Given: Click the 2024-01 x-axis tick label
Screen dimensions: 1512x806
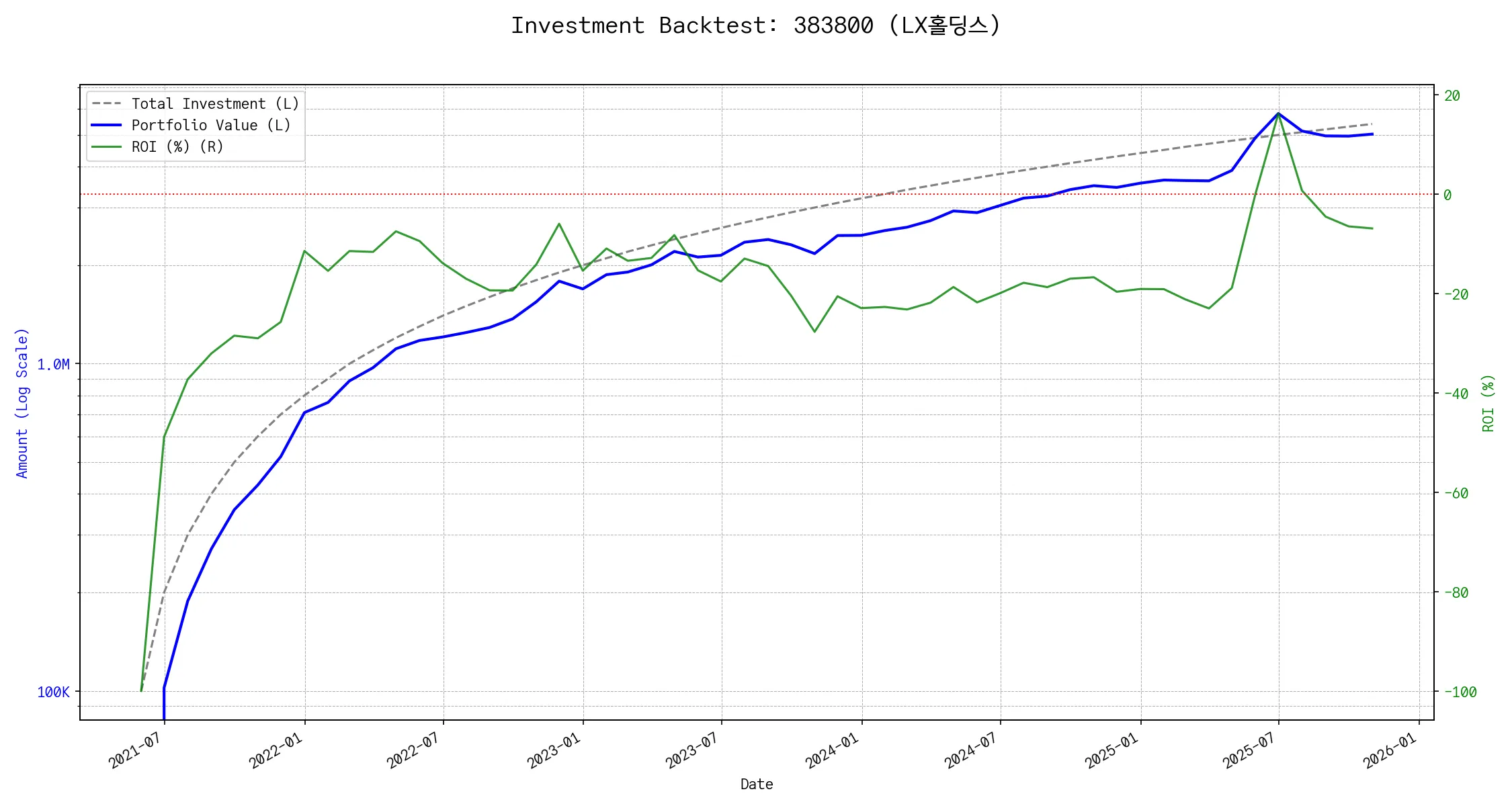Looking at the screenshot, I should [x=833, y=751].
